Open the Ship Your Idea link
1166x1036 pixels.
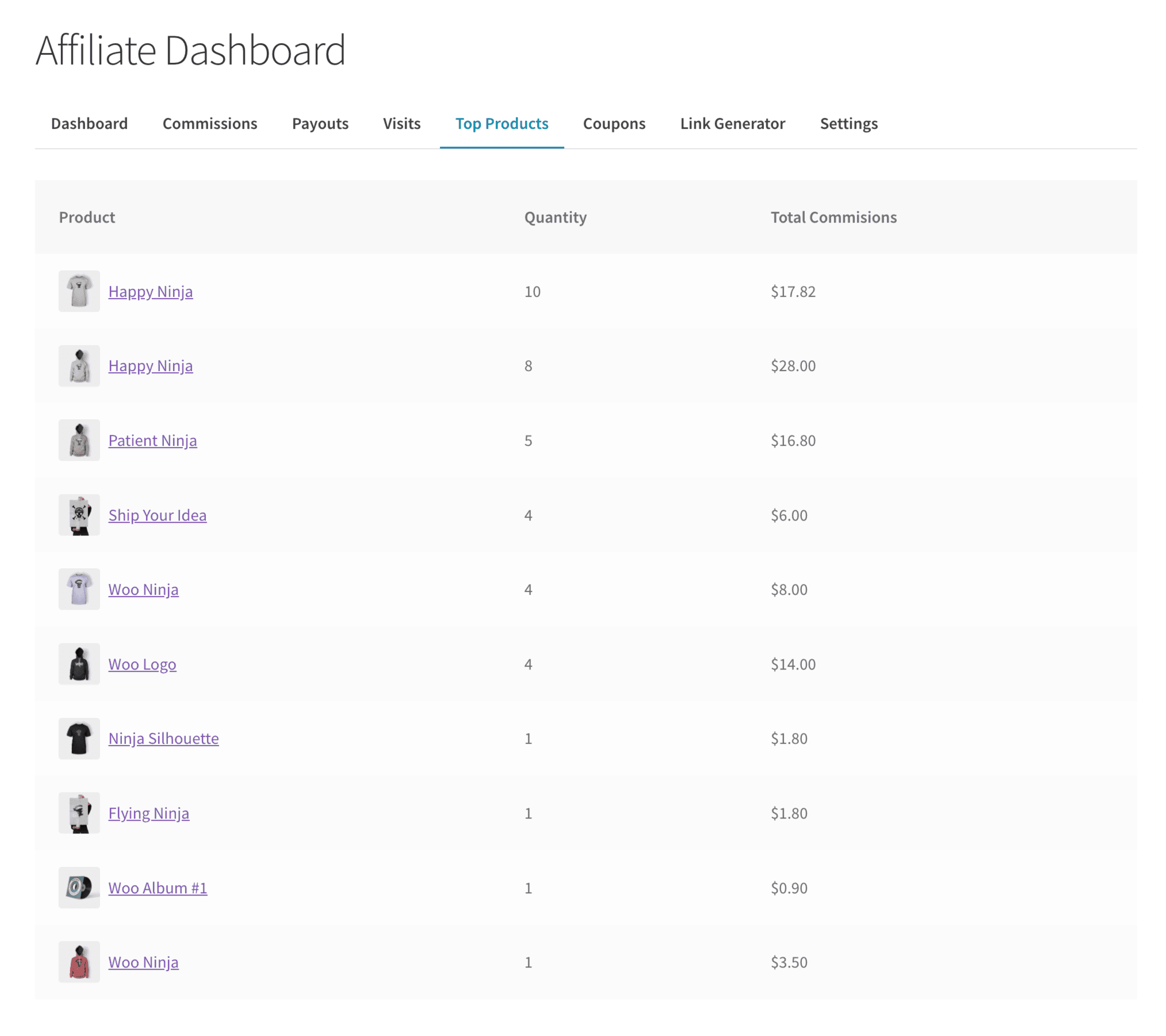(157, 515)
